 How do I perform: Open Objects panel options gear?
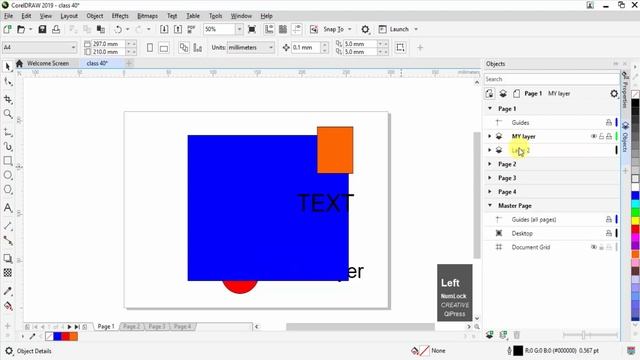click(614, 94)
